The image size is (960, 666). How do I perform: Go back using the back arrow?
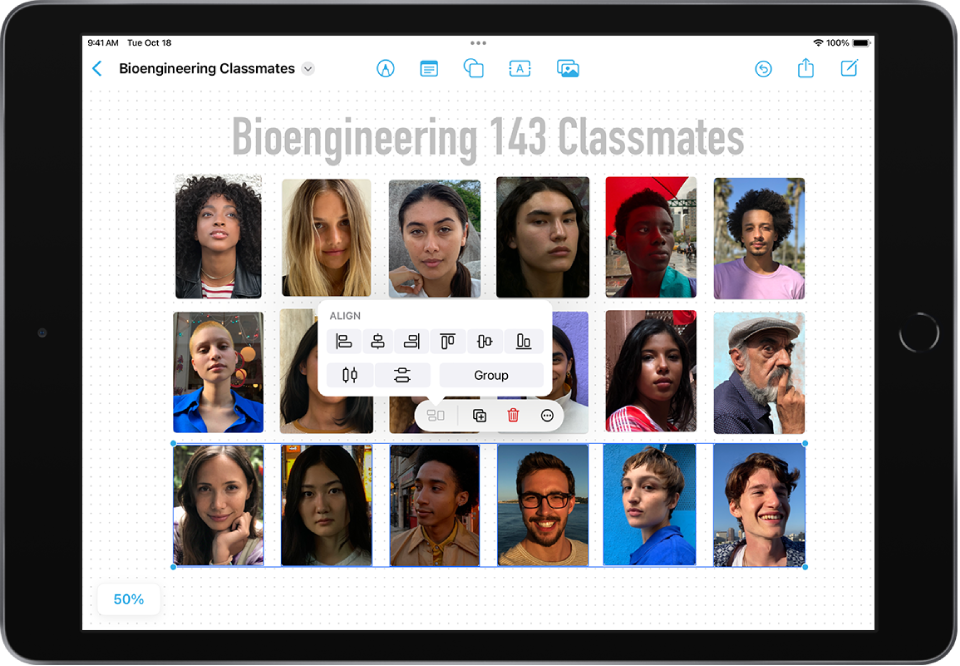click(x=97, y=68)
